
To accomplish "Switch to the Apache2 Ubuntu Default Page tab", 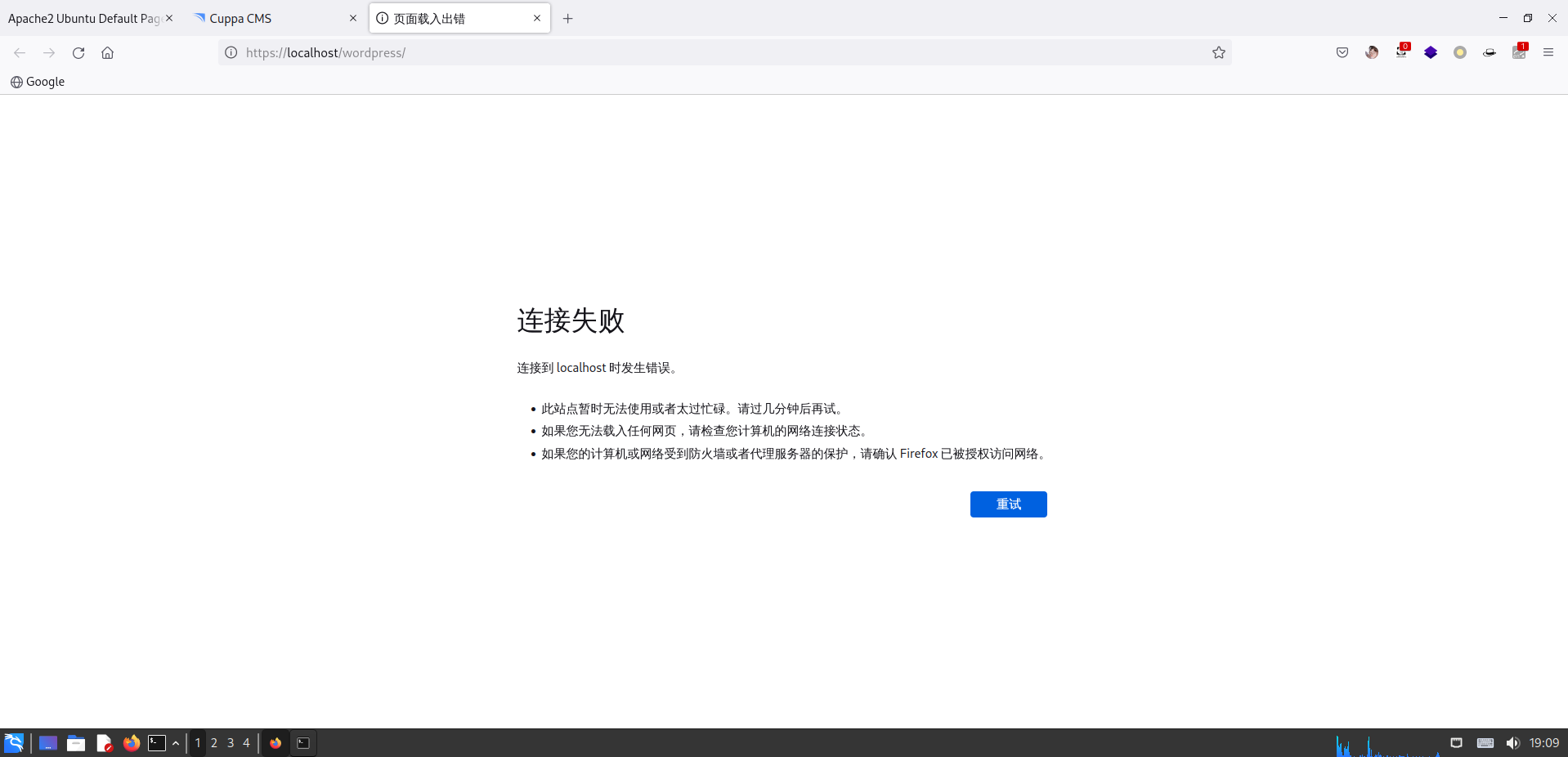I will point(84,18).
